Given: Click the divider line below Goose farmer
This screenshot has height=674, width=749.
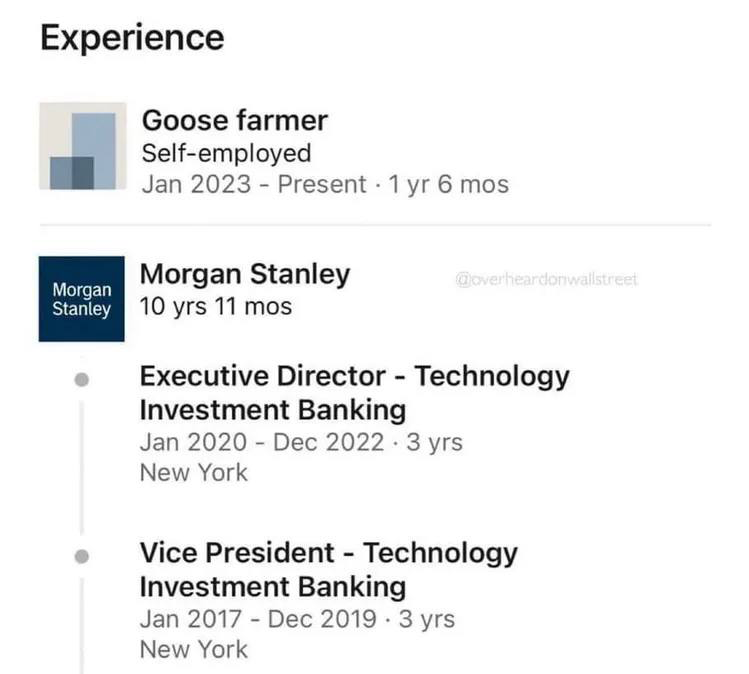Looking at the screenshot, I should pos(375,226).
